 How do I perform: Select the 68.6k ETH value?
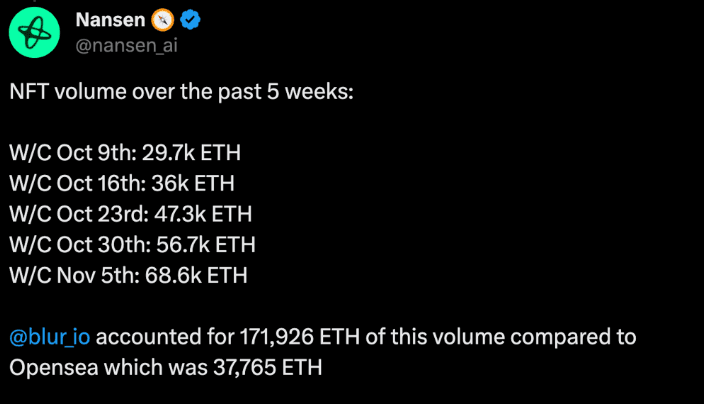tap(196, 275)
